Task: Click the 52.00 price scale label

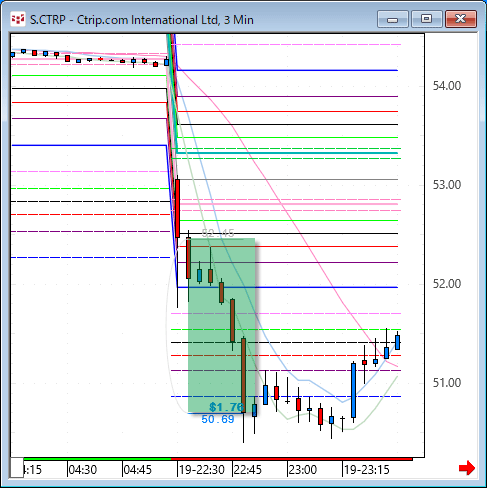Action: coord(447,284)
